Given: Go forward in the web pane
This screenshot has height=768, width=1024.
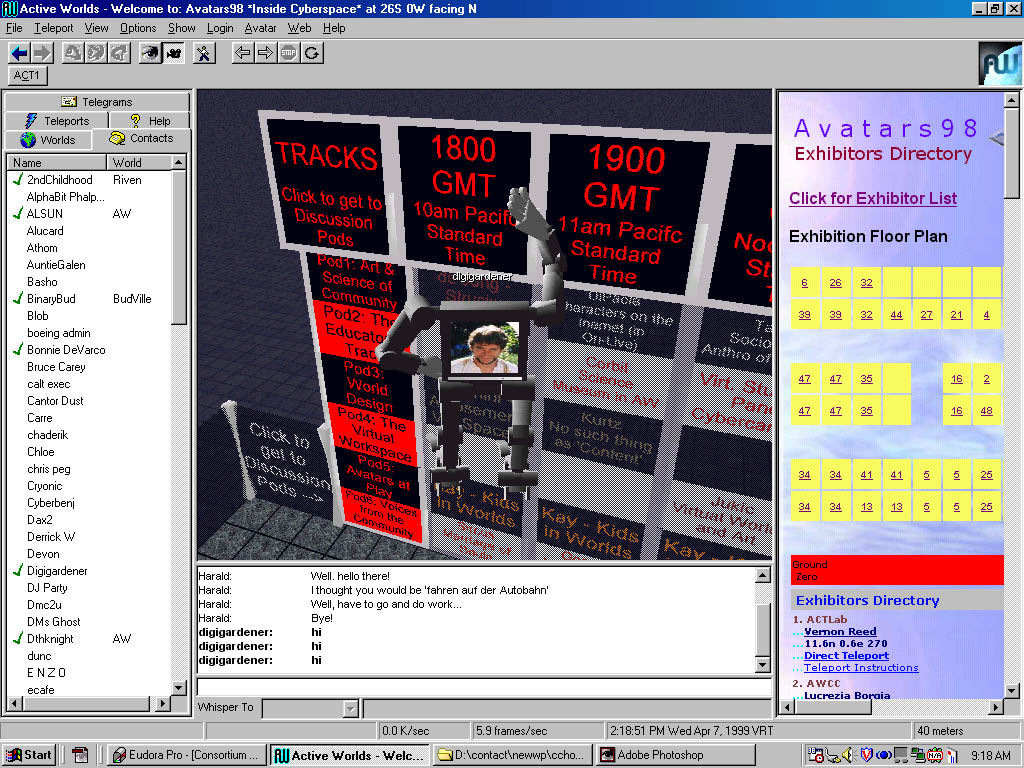Looking at the screenshot, I should tap(265, 53).
